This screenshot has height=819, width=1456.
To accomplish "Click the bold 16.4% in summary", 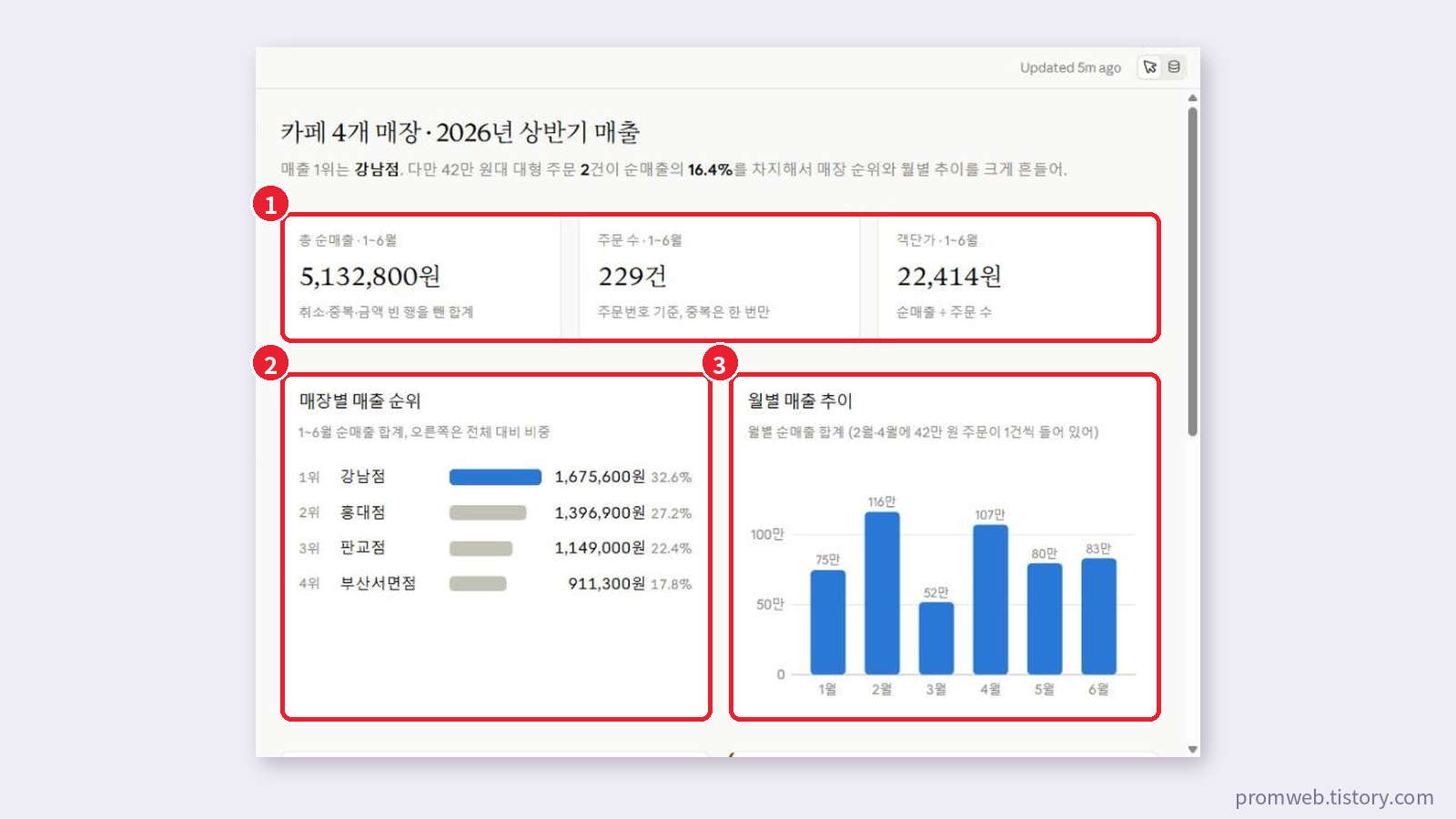I will [710, 169].
